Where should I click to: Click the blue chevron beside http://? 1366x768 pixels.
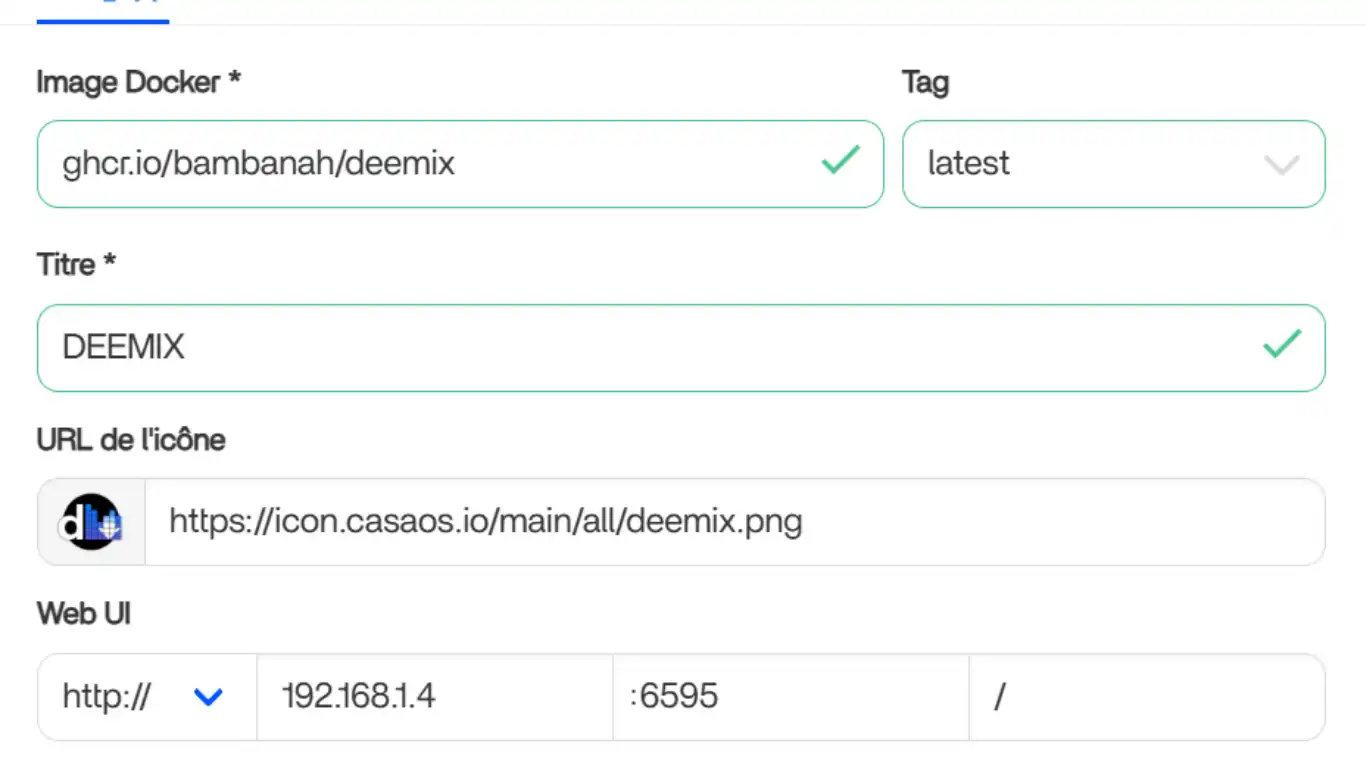(x=208, y=697)
